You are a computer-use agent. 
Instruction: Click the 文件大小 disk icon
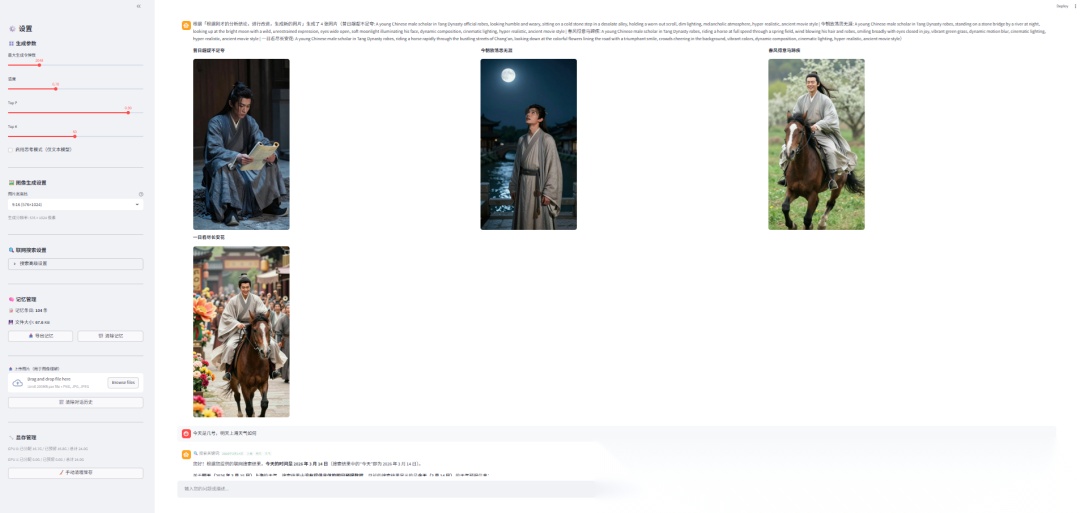click(x=10, y=322)
